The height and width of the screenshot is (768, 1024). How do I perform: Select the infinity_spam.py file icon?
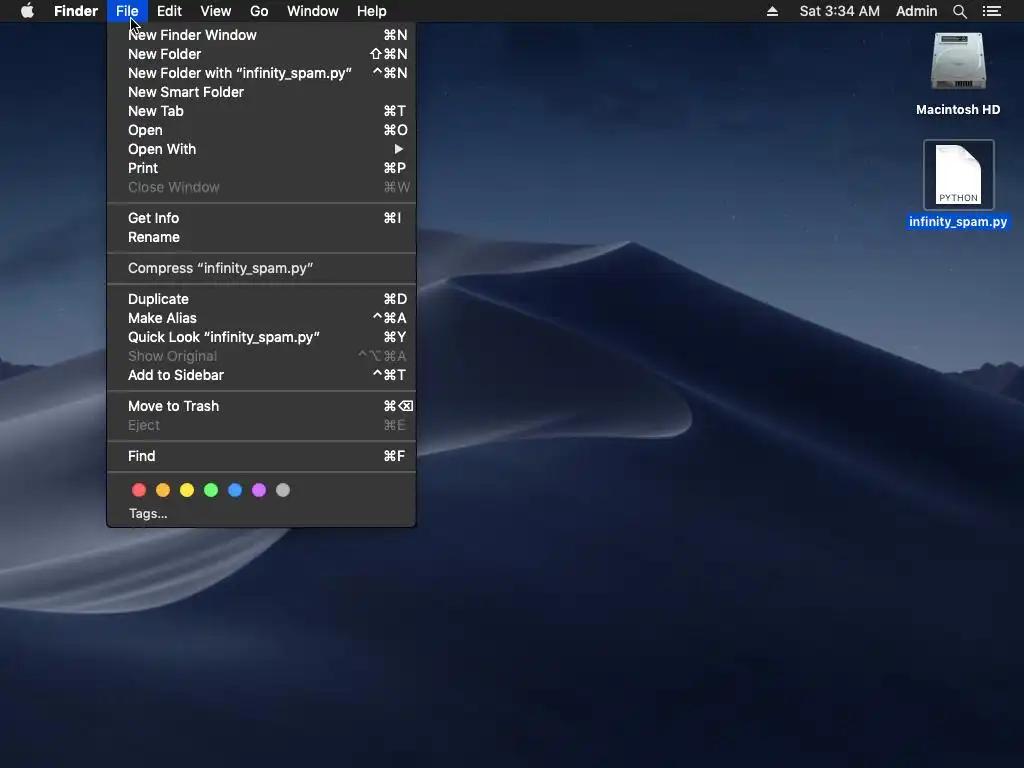coord(958,174)
